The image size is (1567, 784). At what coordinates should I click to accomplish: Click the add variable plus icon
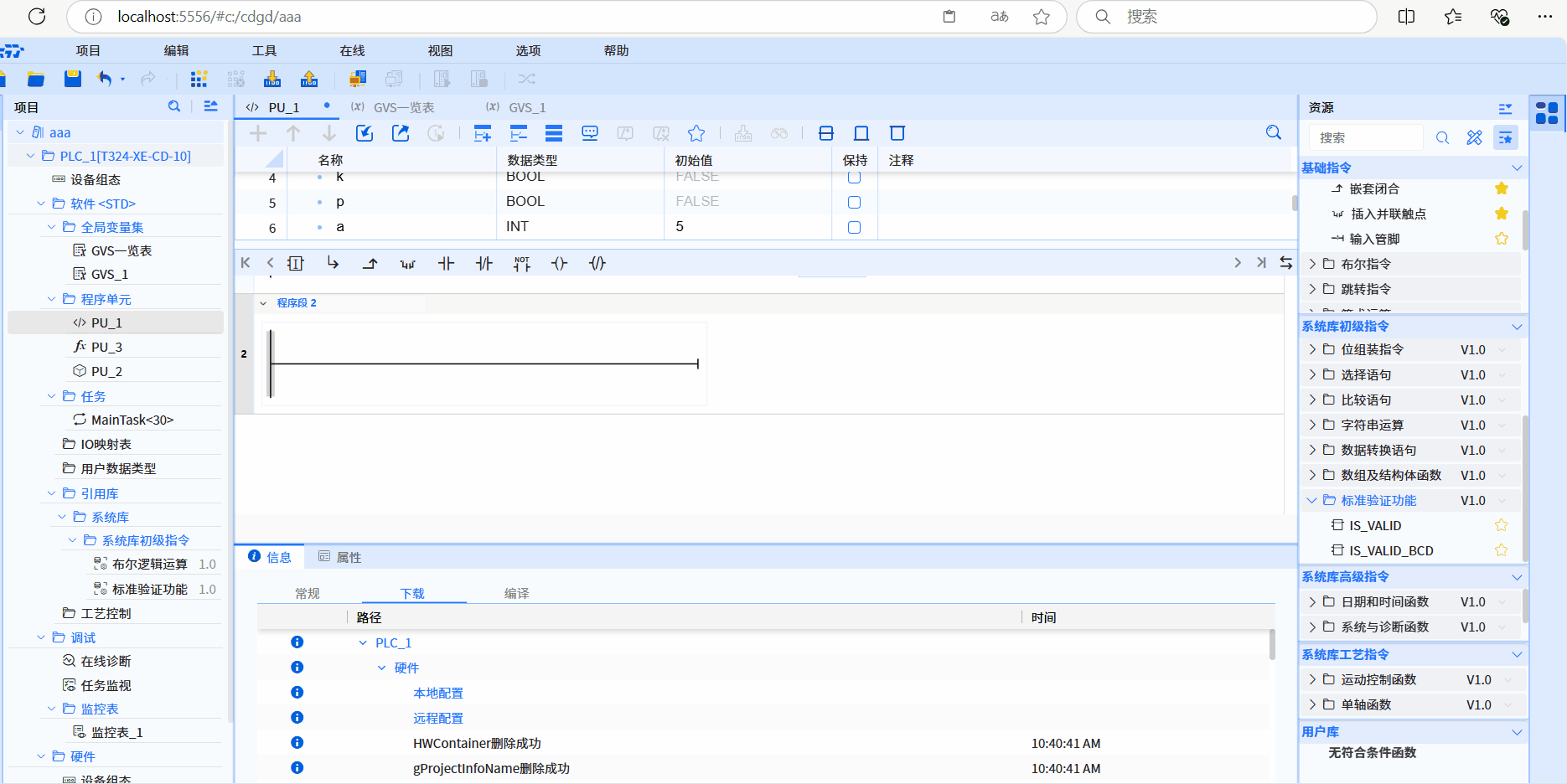[258, 133]
